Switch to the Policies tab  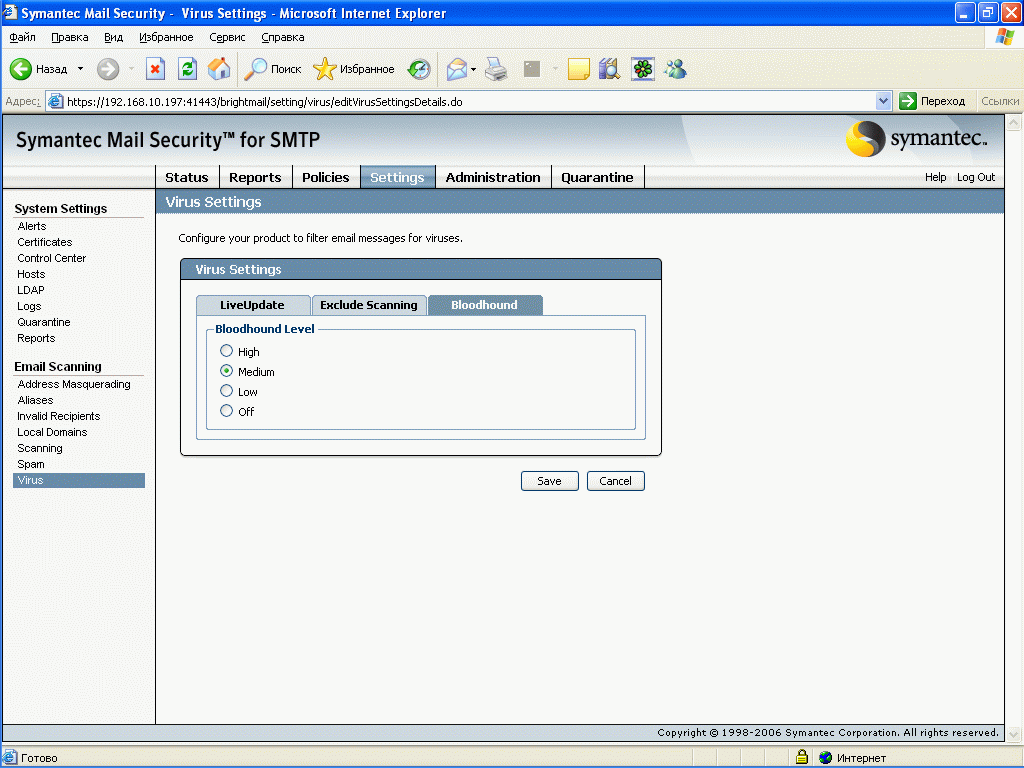(326, 178)
